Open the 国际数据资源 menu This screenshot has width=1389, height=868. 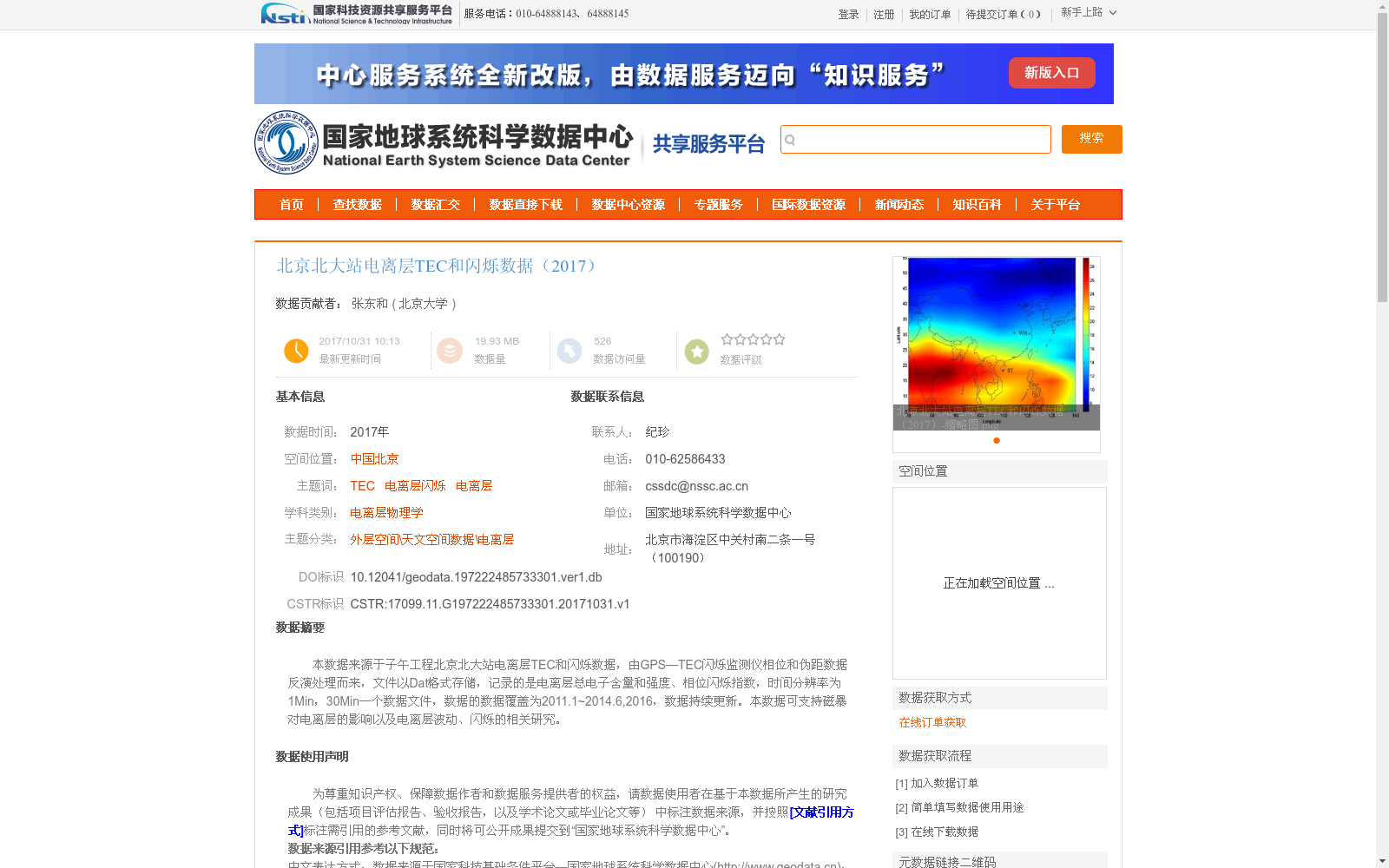(809, 205)
